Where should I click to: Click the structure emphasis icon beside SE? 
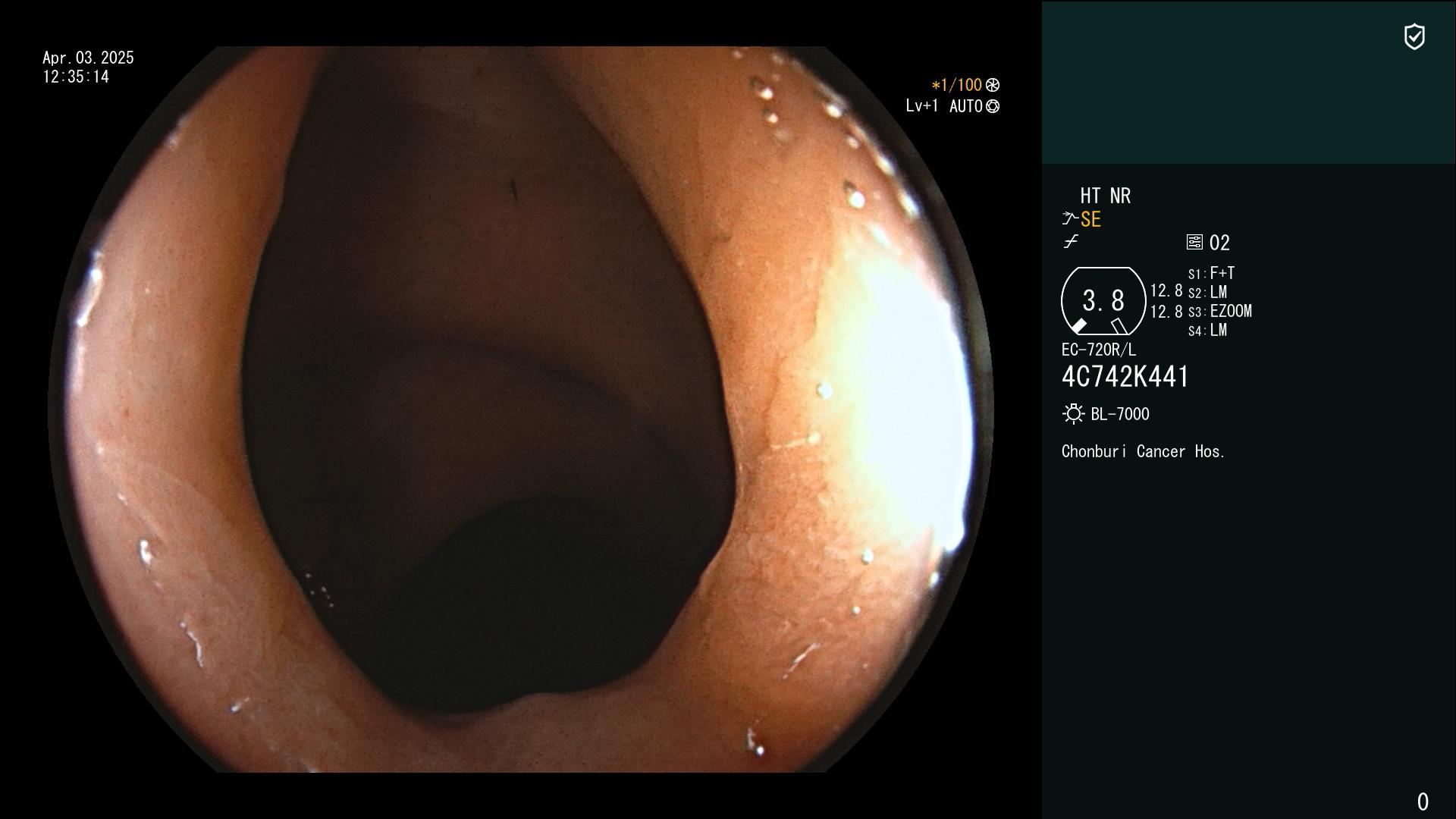pos(1070,219)
